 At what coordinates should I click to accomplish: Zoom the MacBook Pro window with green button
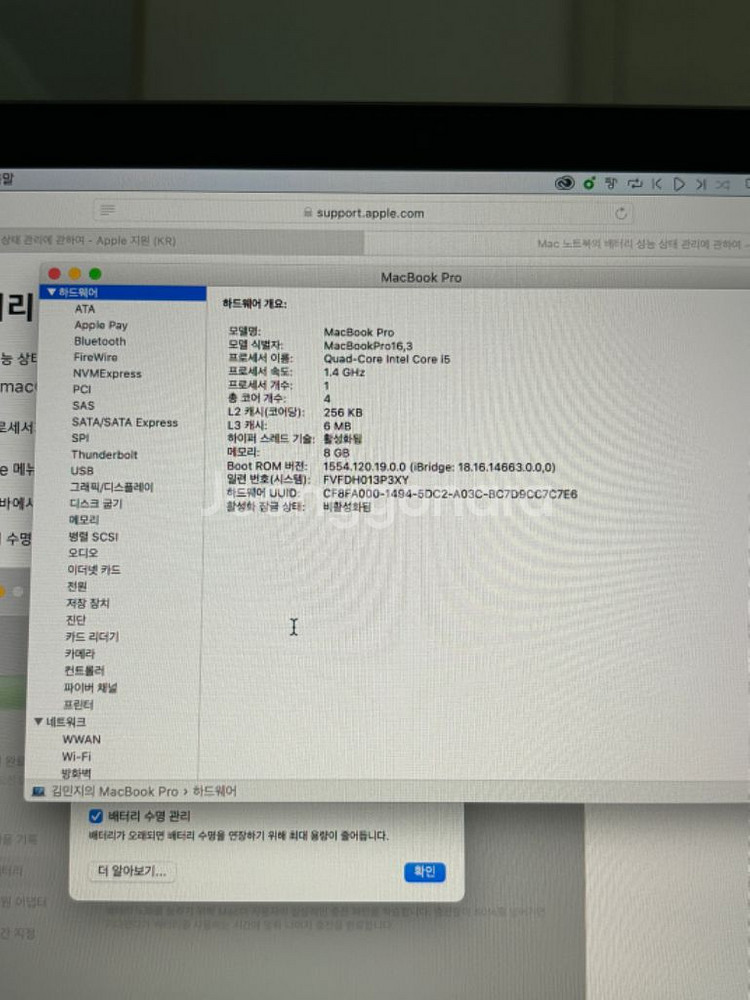tap(95, 274)
